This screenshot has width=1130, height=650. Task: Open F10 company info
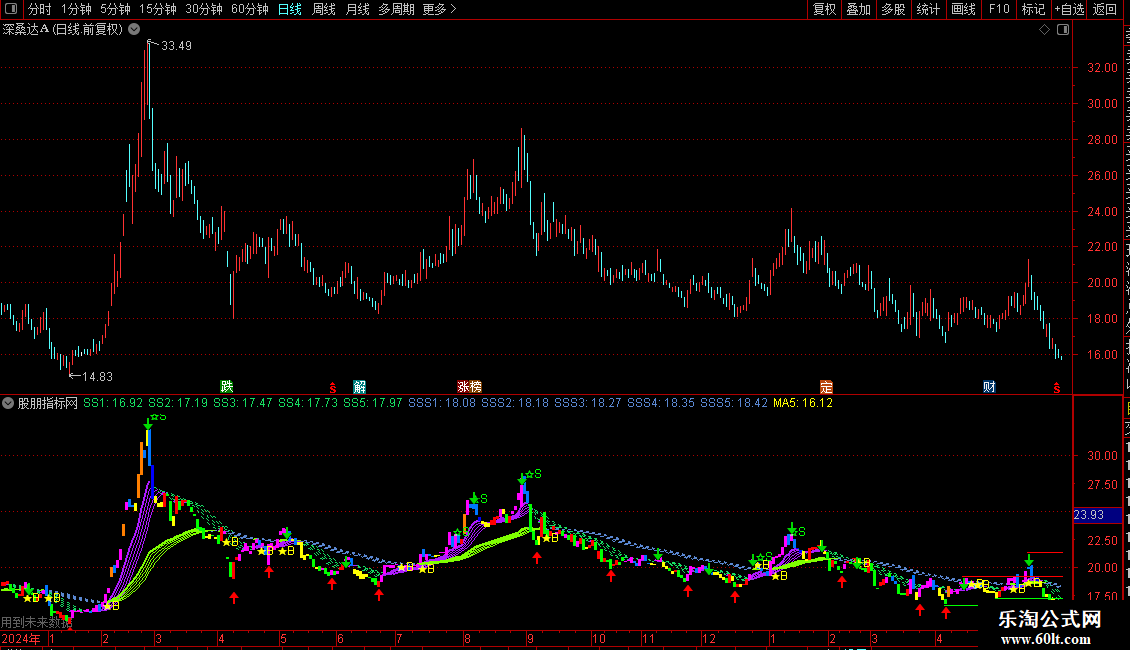pos(999,9)
